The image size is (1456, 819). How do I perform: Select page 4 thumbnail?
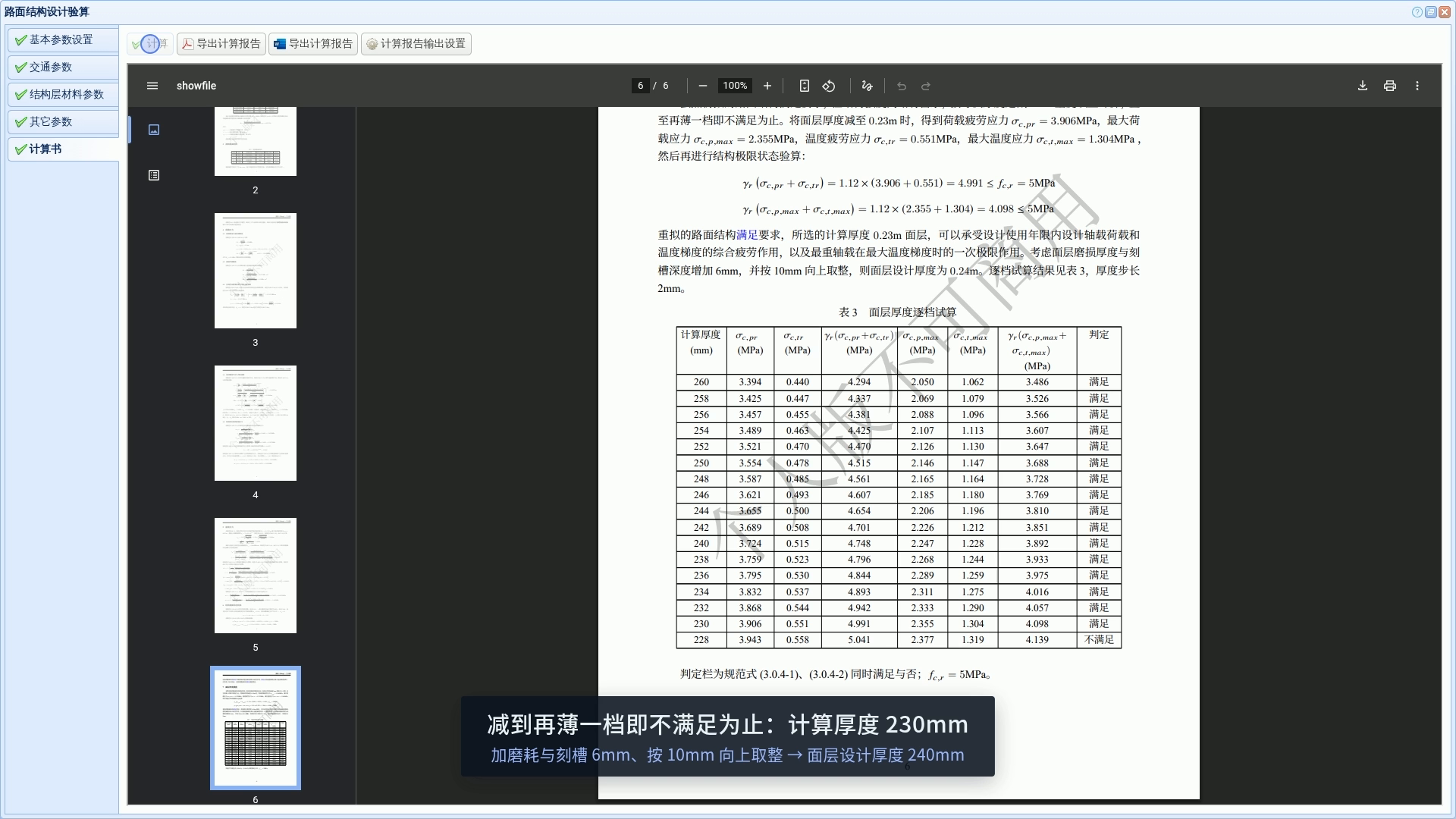tap(256, 423)
